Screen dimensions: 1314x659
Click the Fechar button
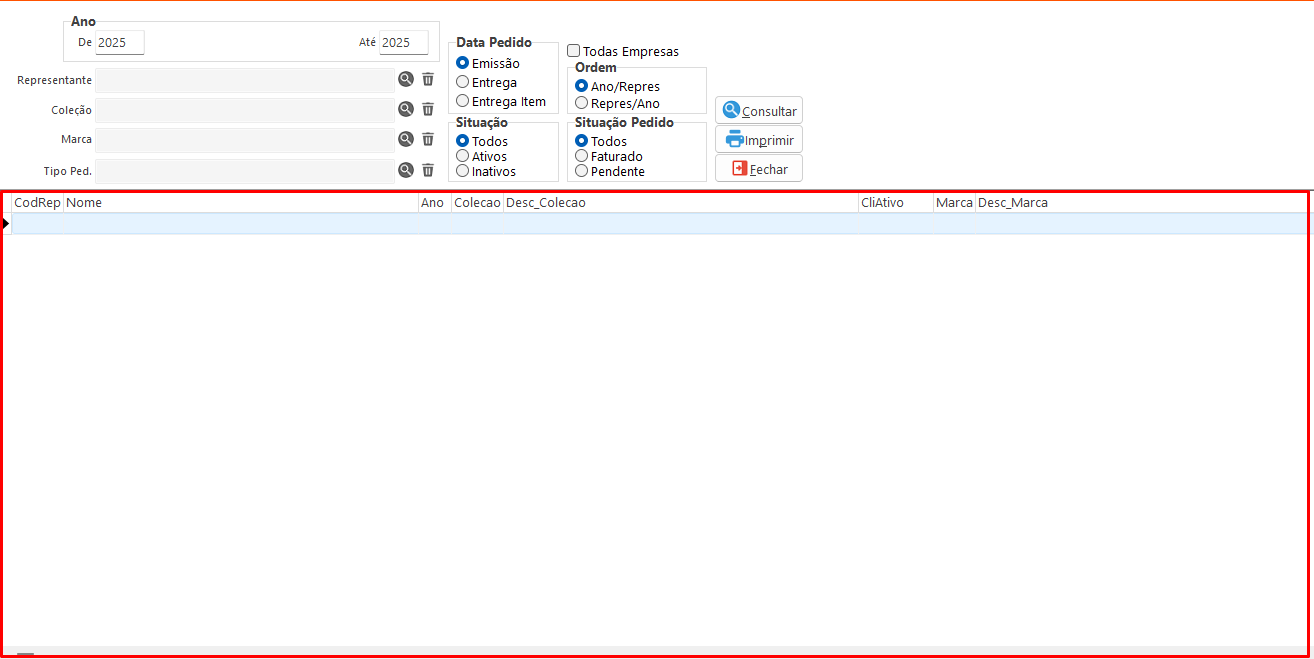[759, 169]
